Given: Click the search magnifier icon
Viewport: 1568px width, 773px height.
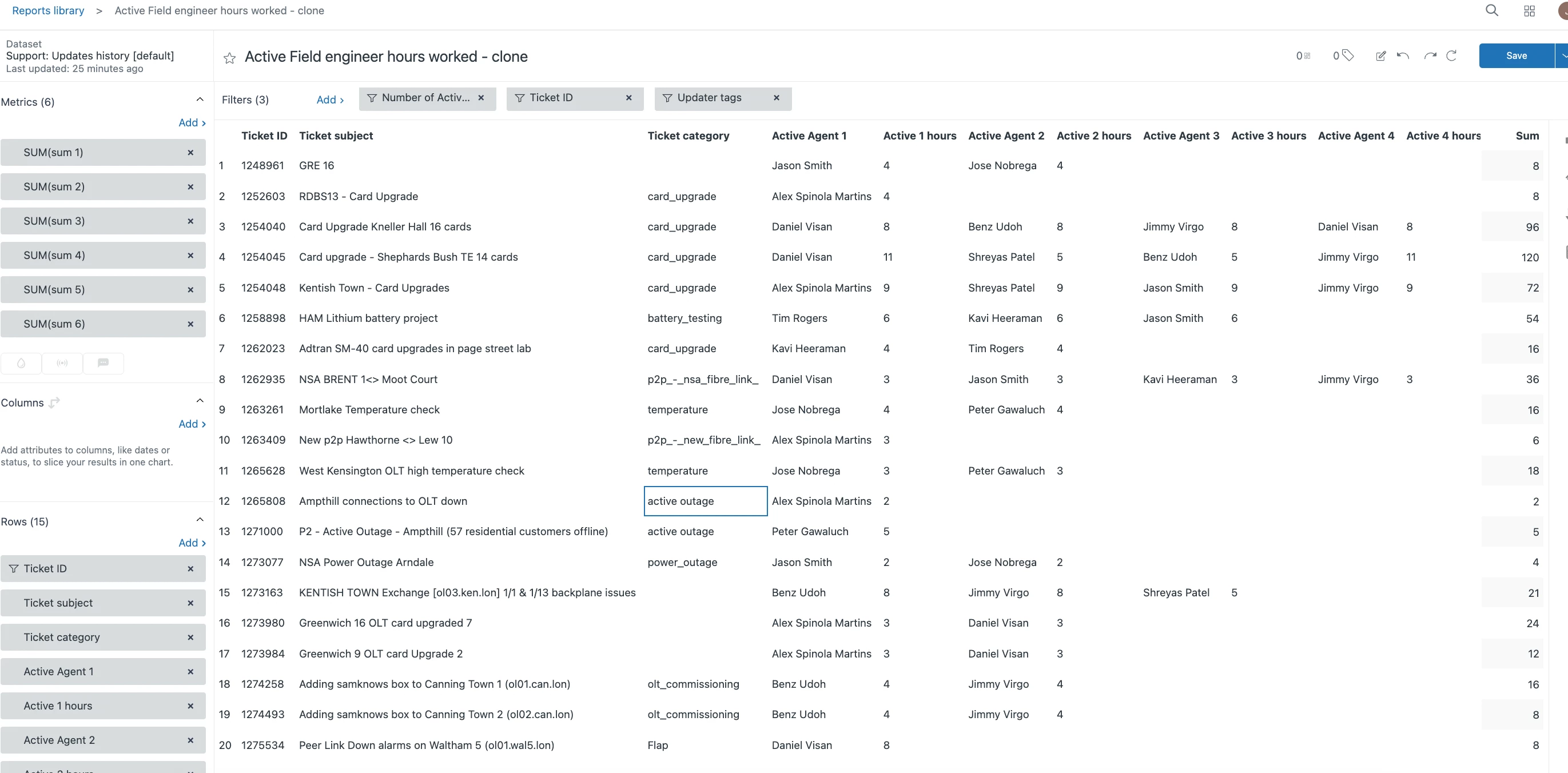Looking at the screenshot, I should click(1491, 10).
